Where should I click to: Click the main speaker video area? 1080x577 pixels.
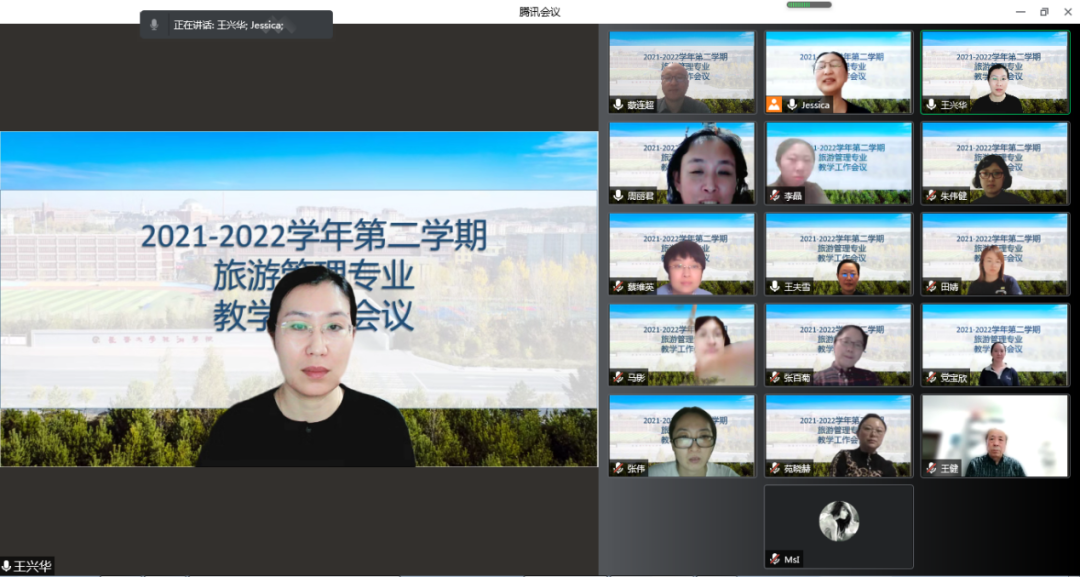click(x=299, y=299)
